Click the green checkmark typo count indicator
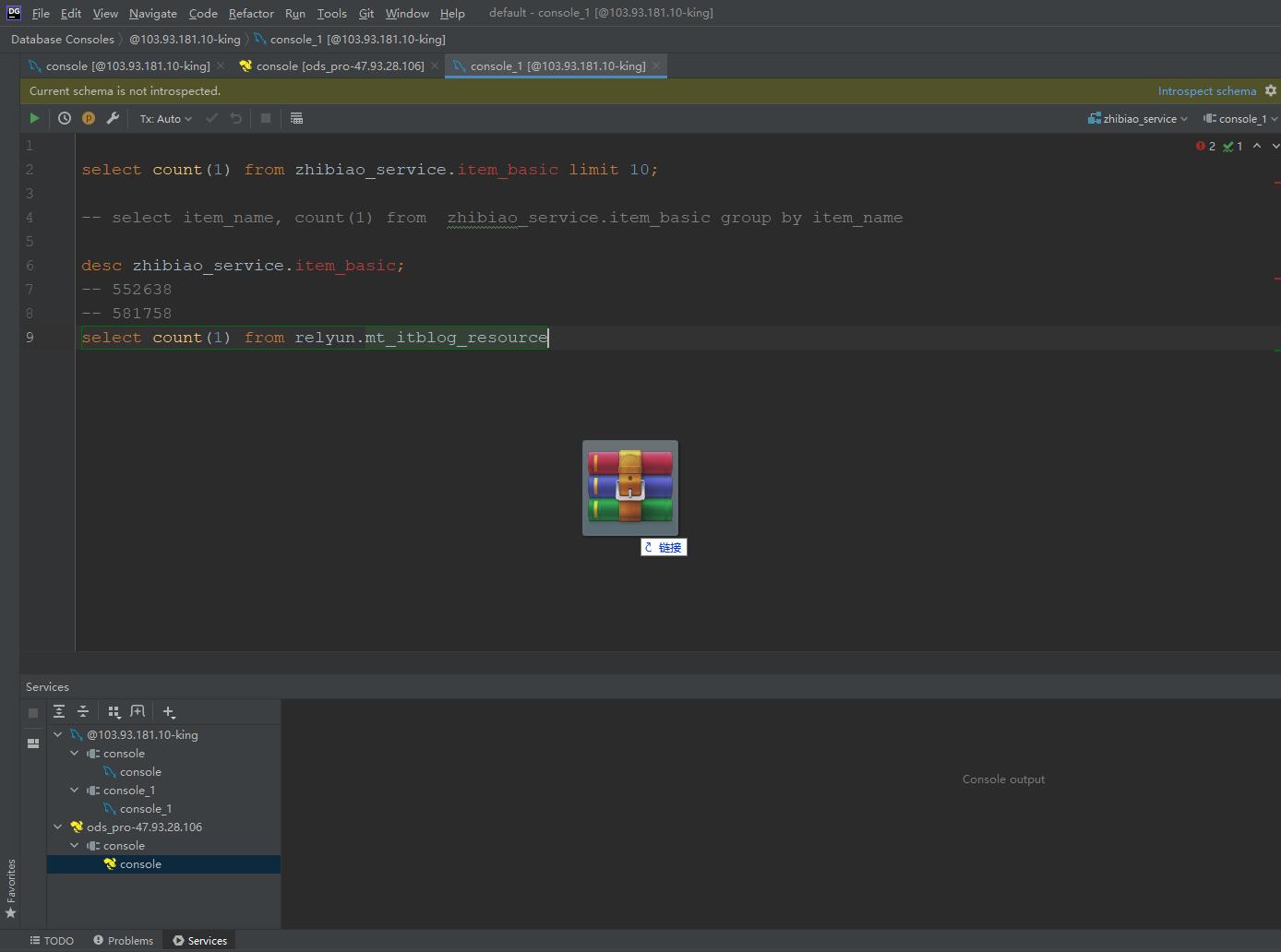1281x952 pixels. (1233, 146)
